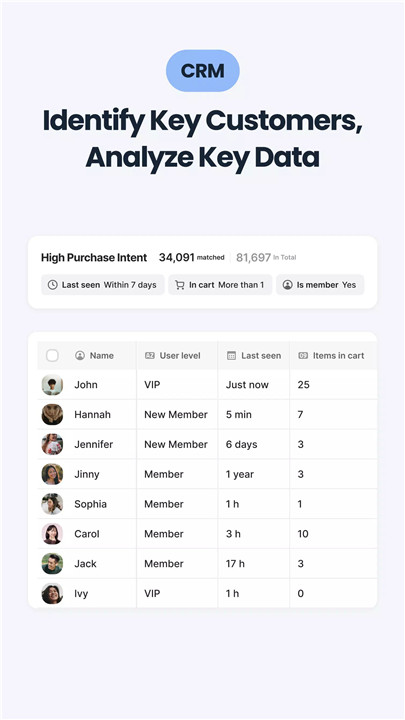
Task: Click the shopping cart icon in In cart filter
Action: 180,285
